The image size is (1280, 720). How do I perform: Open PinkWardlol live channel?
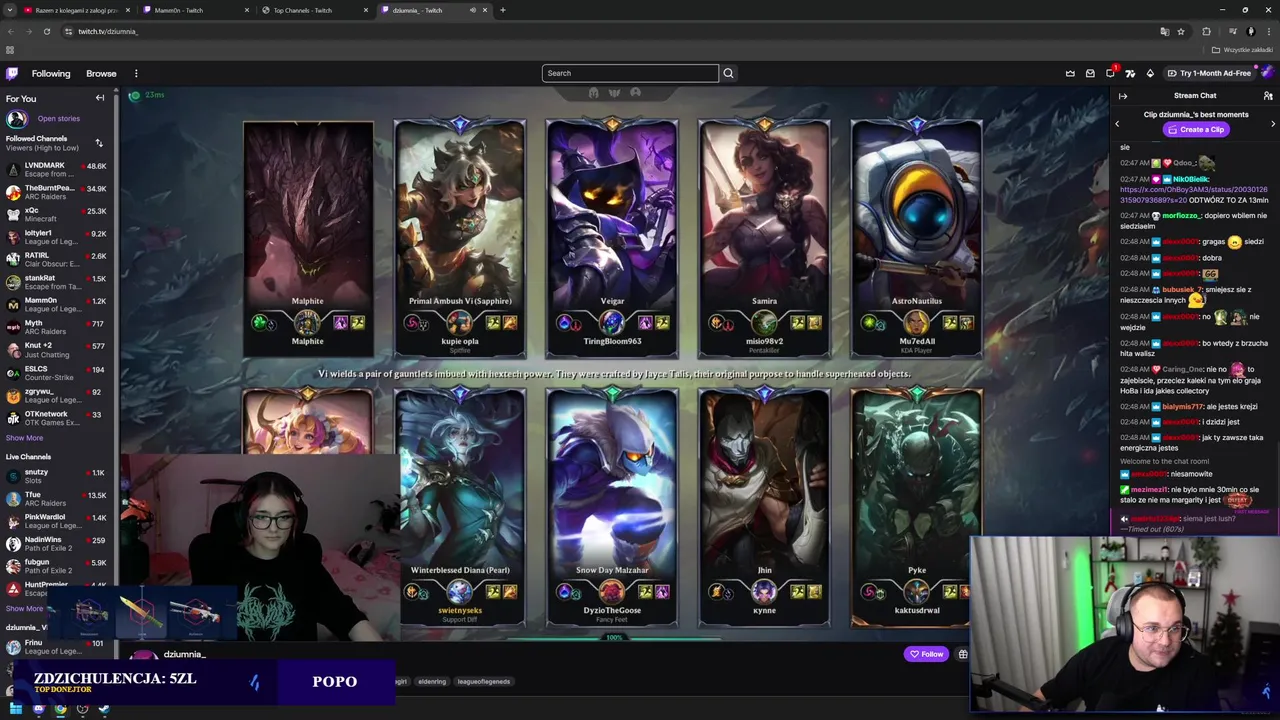(x=57, y=521)
